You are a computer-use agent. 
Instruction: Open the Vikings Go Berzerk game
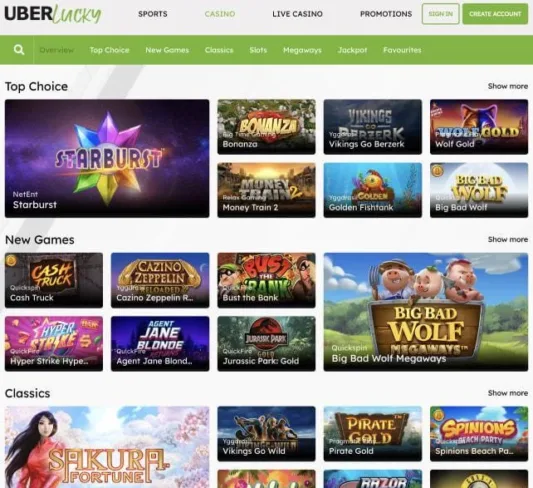click(x=373, y=127)
